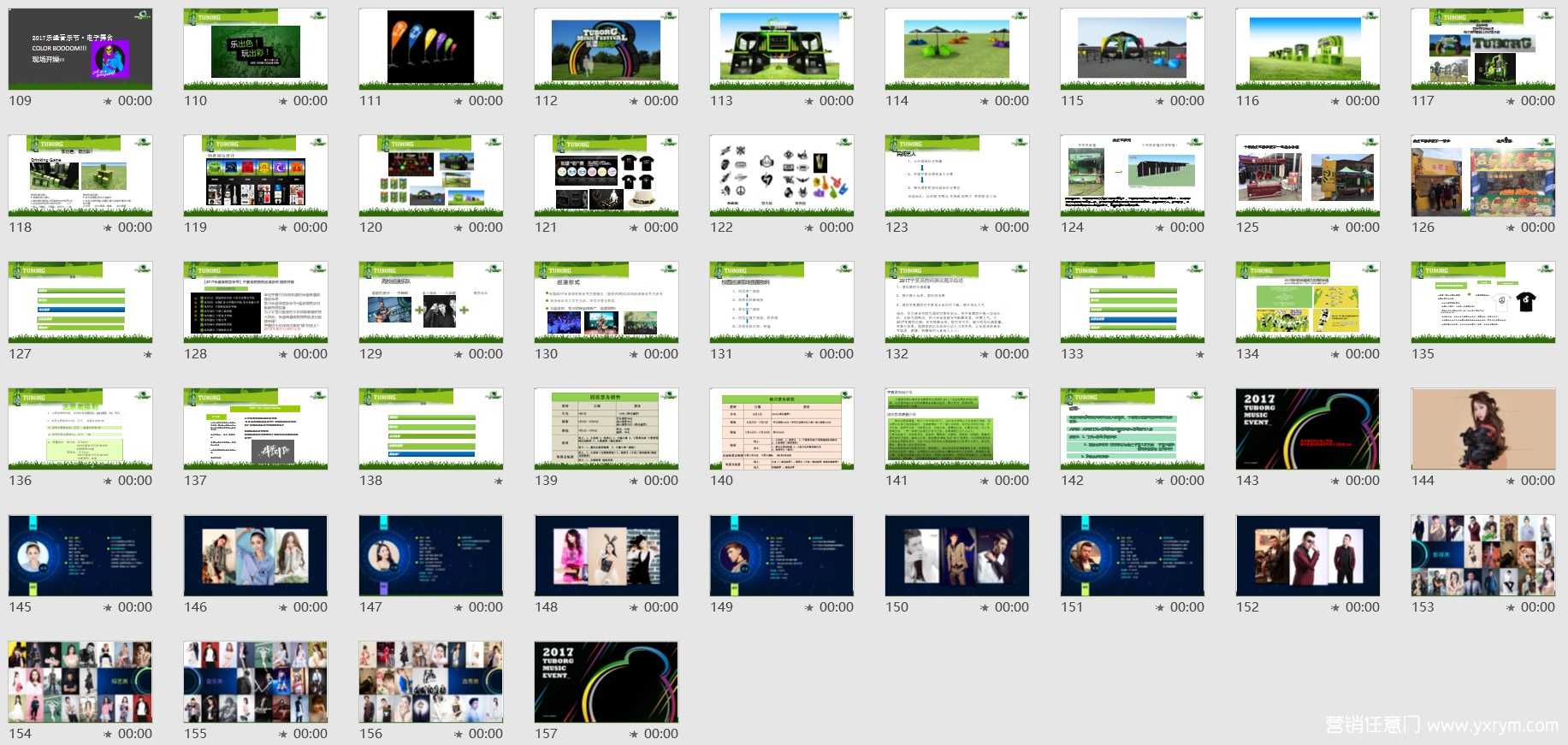Select slide 135 thumbnail with black T-shirt
This screenshot has width=1568, height=745.
point(1483,302)
